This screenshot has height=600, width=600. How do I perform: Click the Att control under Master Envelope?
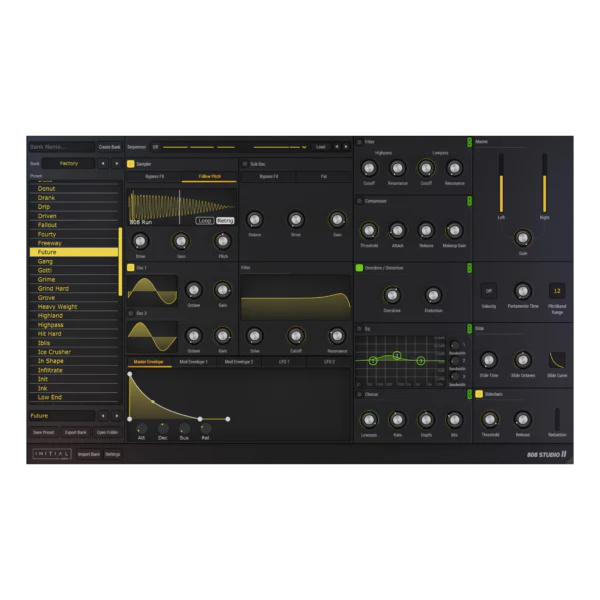141,429
